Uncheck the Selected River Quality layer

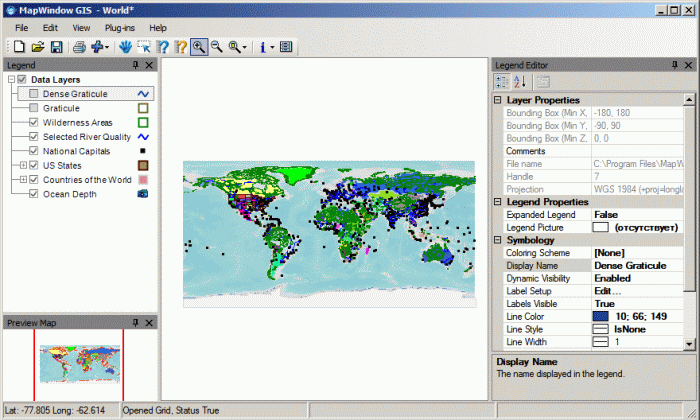coord(33,137)
